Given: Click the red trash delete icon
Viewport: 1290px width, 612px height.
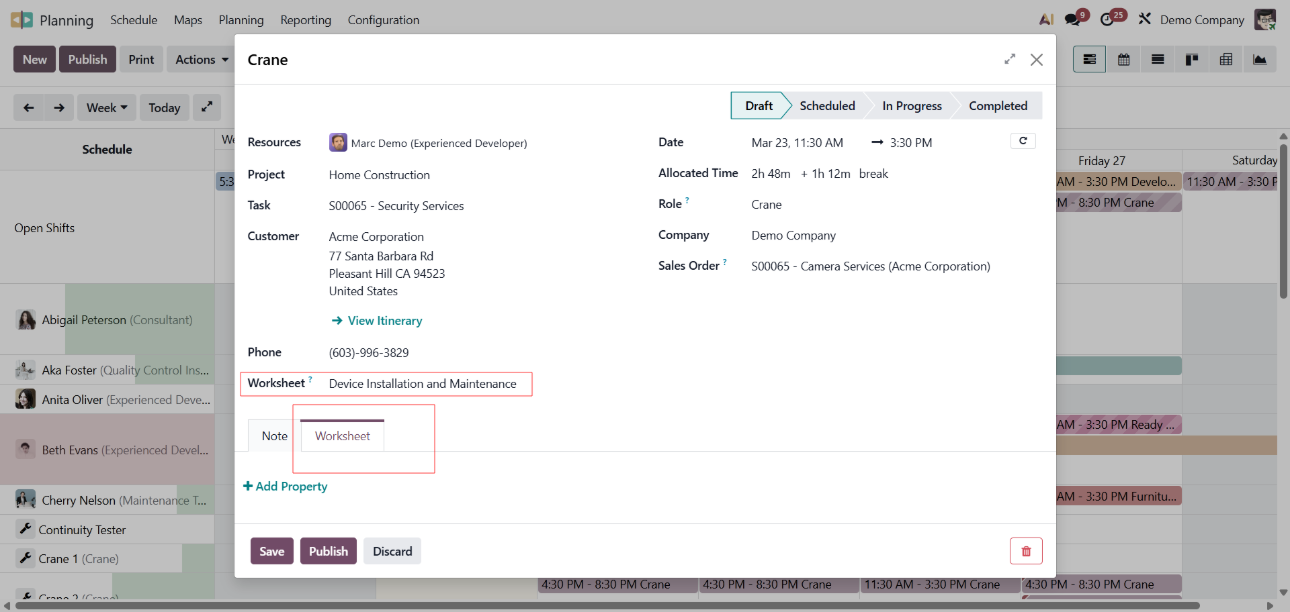Looking at the screenshot, I should point(1026,551).
